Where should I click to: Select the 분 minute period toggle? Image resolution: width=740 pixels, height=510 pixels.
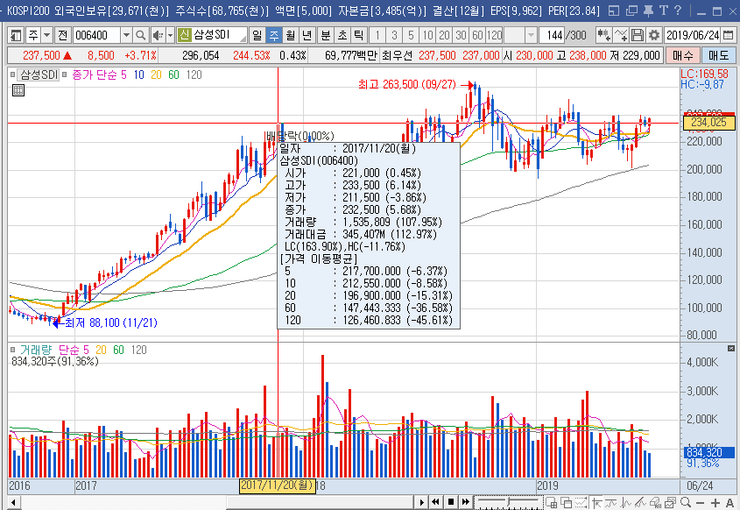[x=326, y=35]
